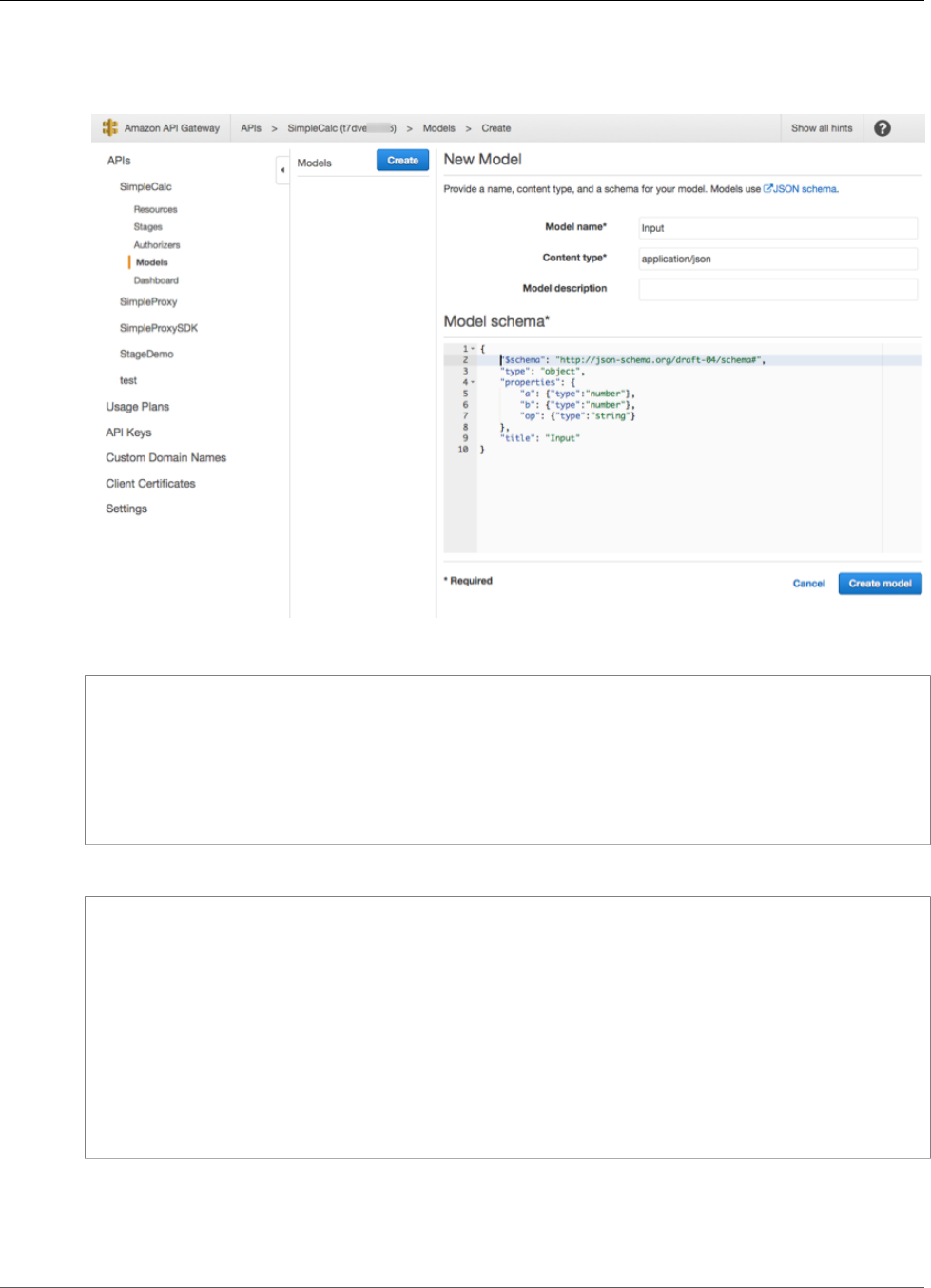This screenshot has height=1288, width=931.
Task: Open the StageDemo API
Action: tap(146, 354)
